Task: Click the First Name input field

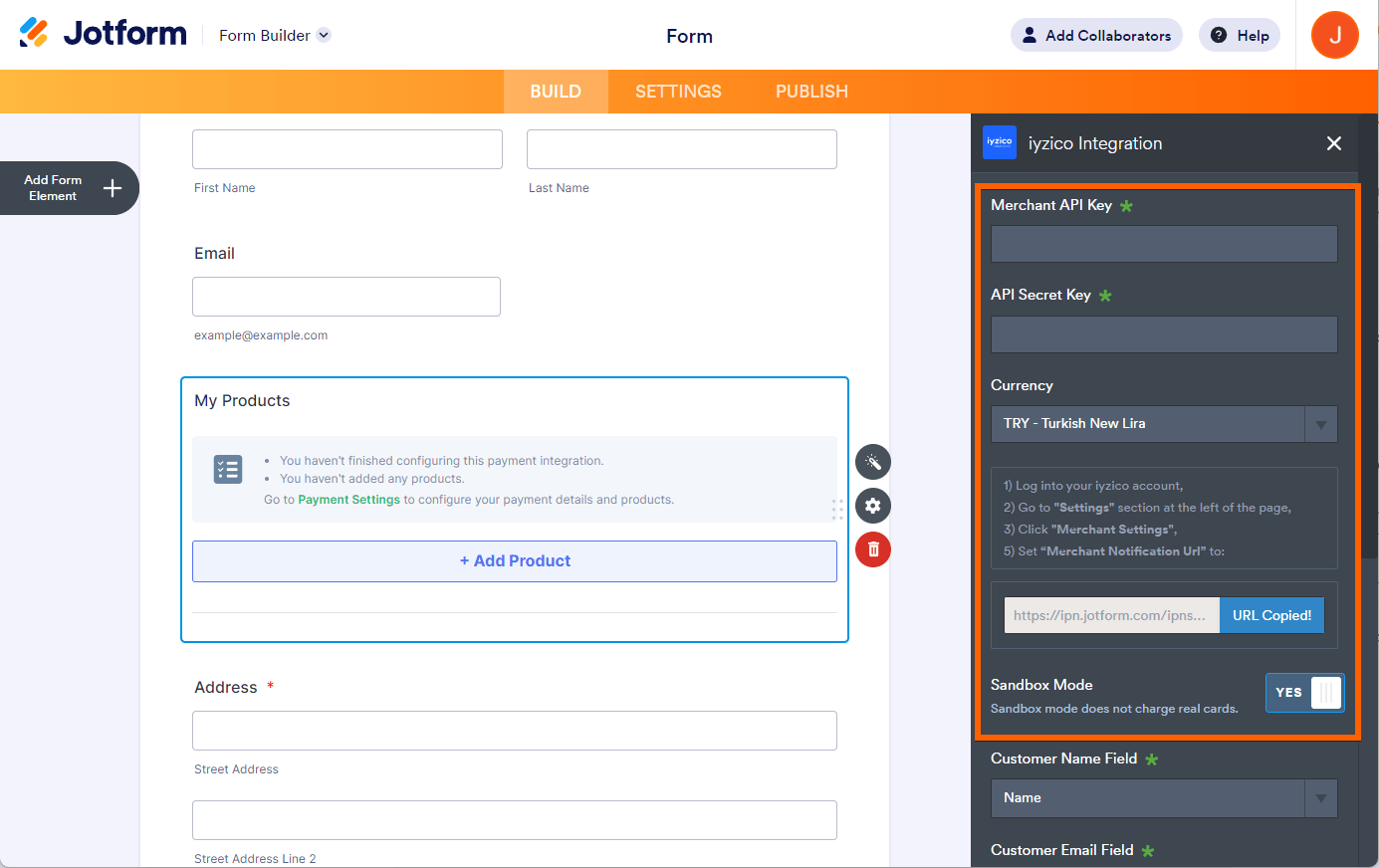Action: coord(347,149)
